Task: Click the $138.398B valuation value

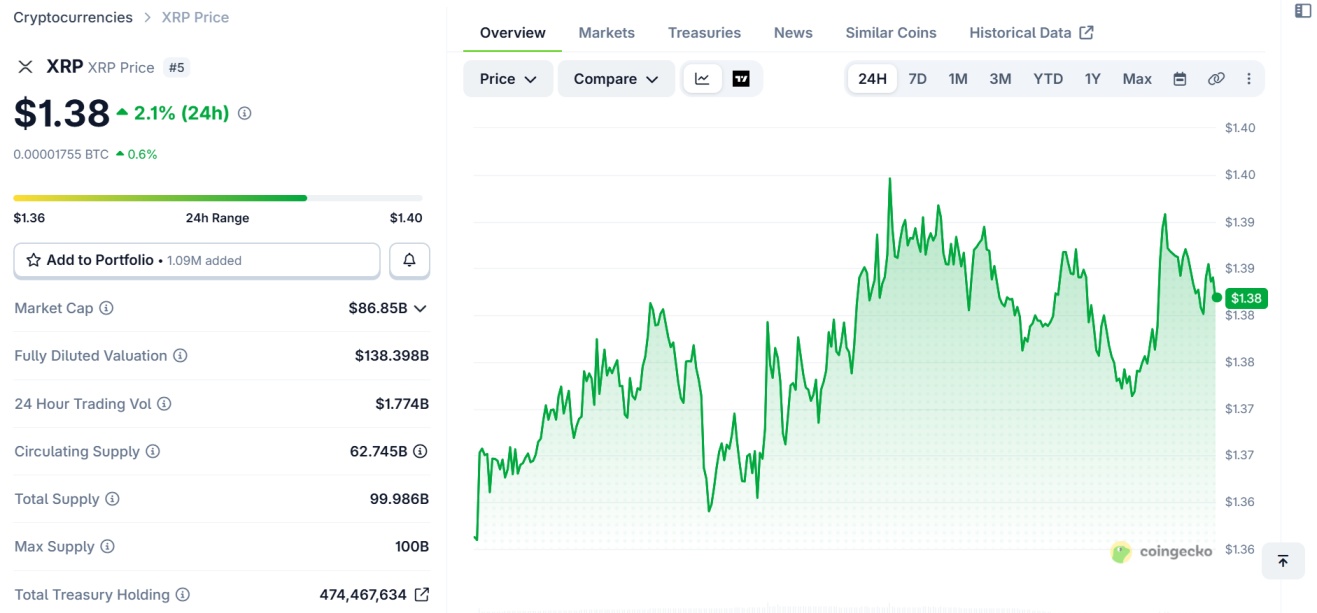Action: 392,356
